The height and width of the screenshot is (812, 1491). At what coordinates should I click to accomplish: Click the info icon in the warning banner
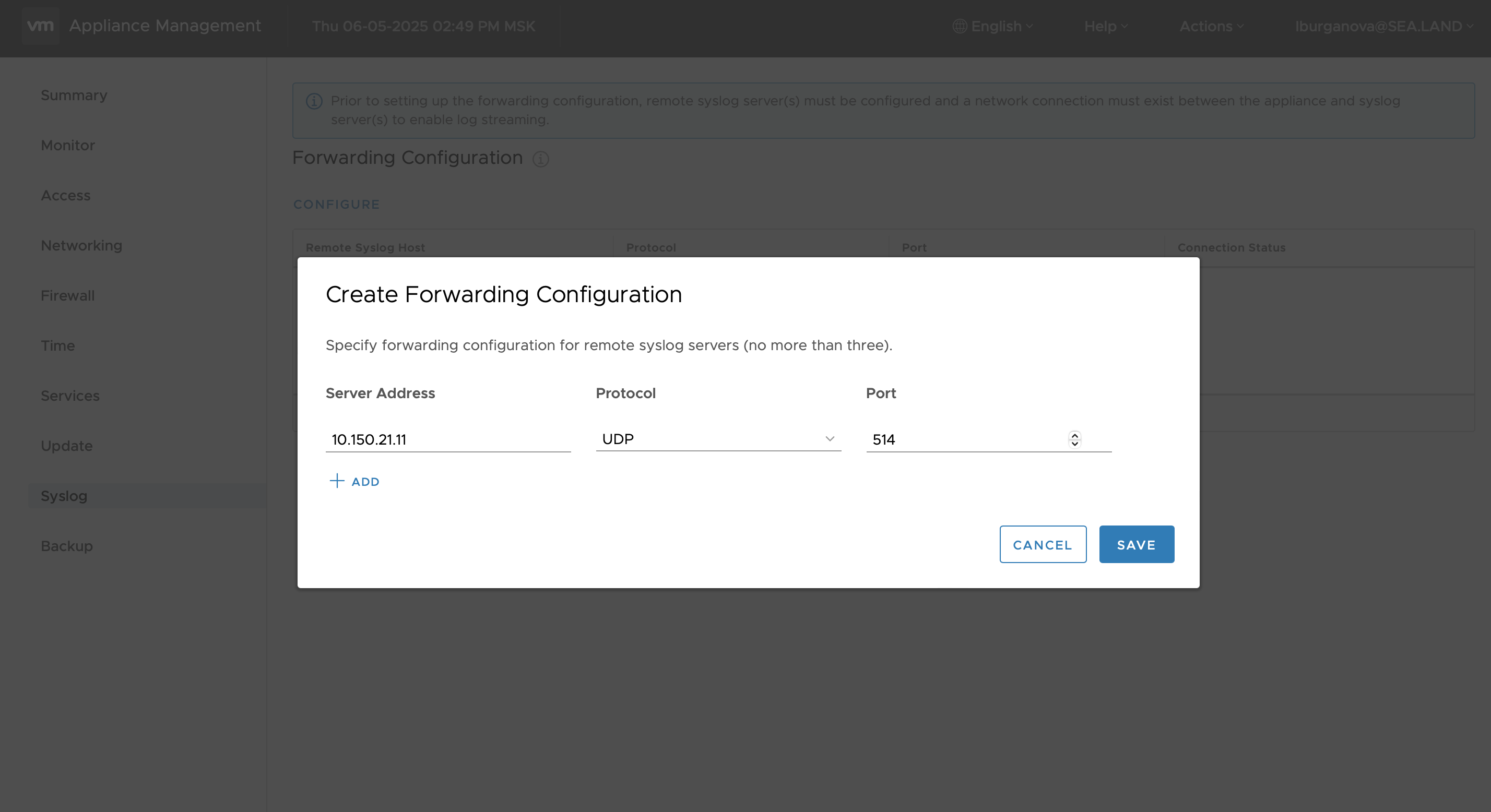pos(313,101)
